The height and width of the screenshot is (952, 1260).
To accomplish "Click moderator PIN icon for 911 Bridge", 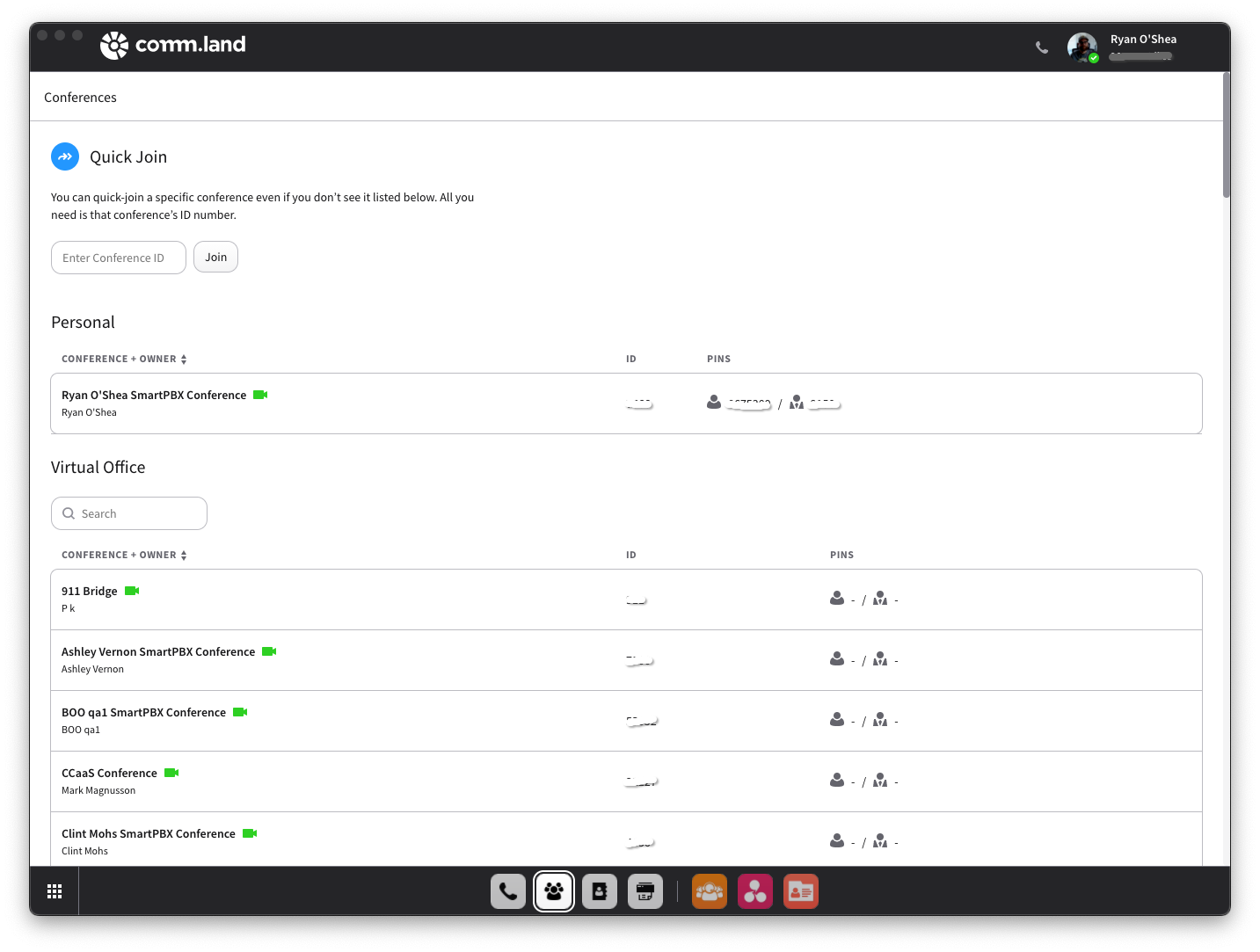I will coord(880,598).
